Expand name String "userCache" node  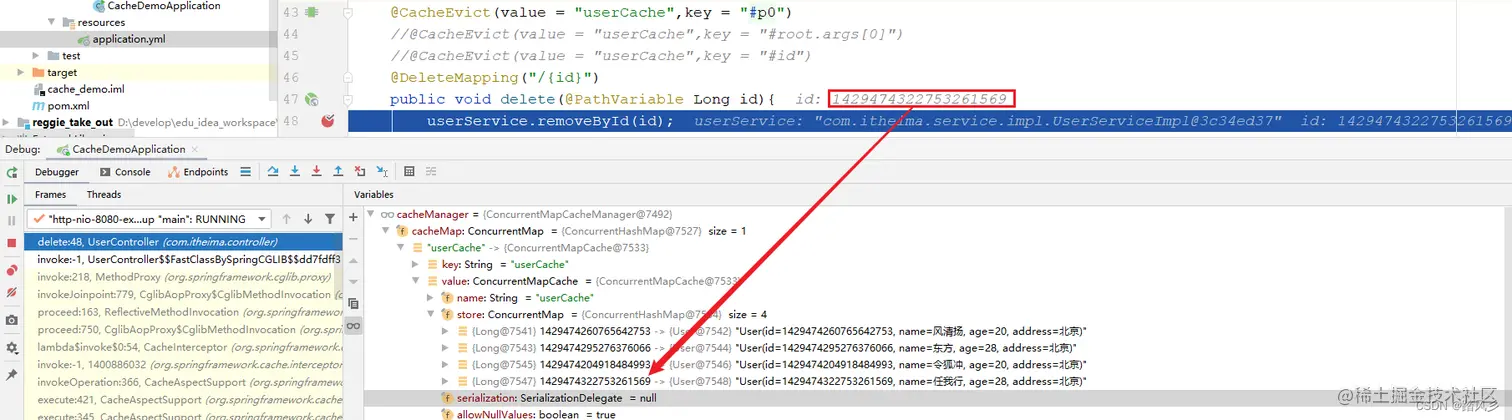point(431,298)
